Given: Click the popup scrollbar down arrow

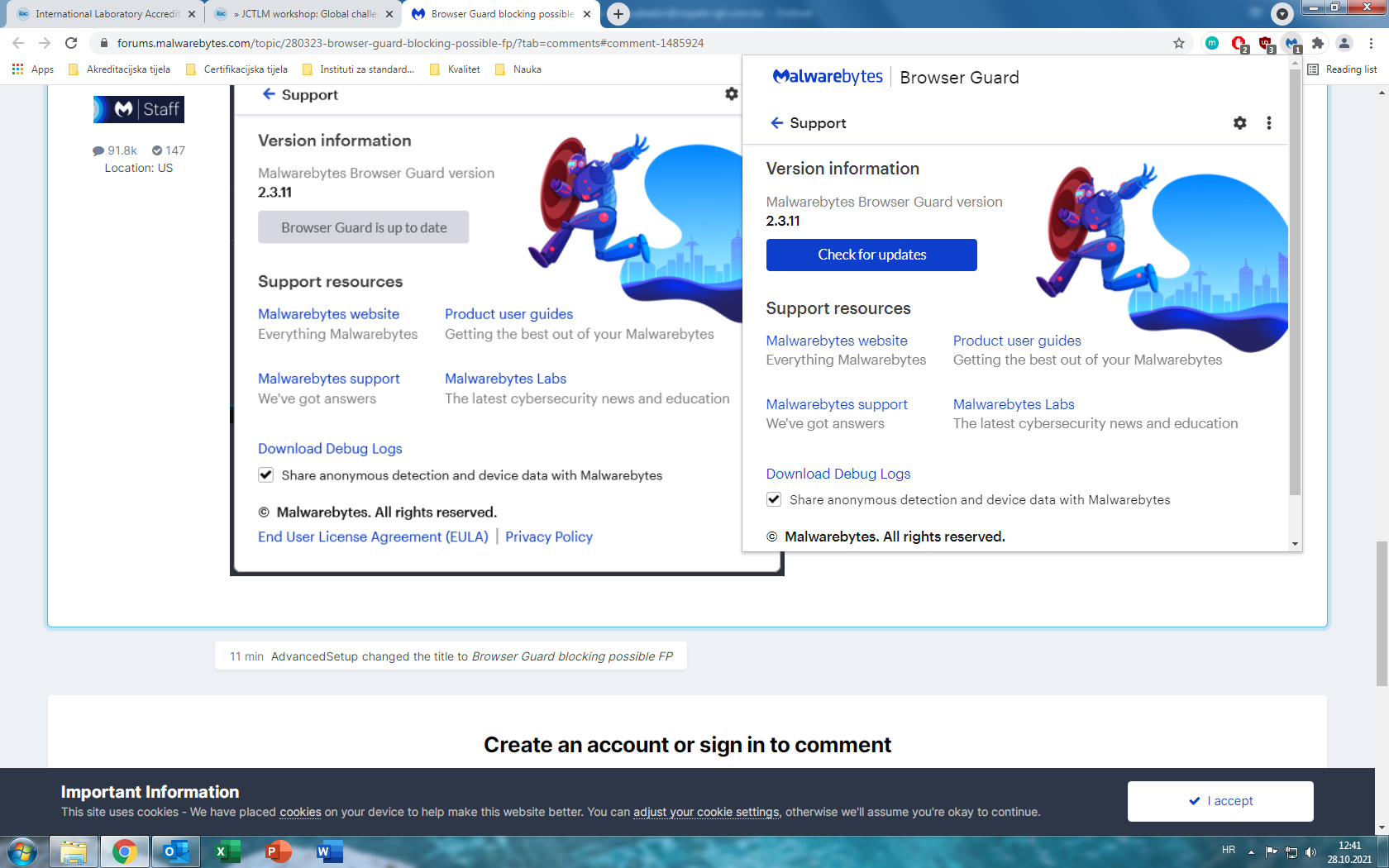Looking at the screenshot, I should click(1295, 544).
